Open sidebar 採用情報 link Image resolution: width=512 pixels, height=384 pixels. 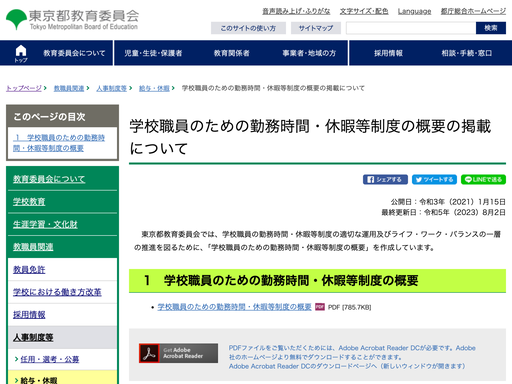click(x=29, y=315)
